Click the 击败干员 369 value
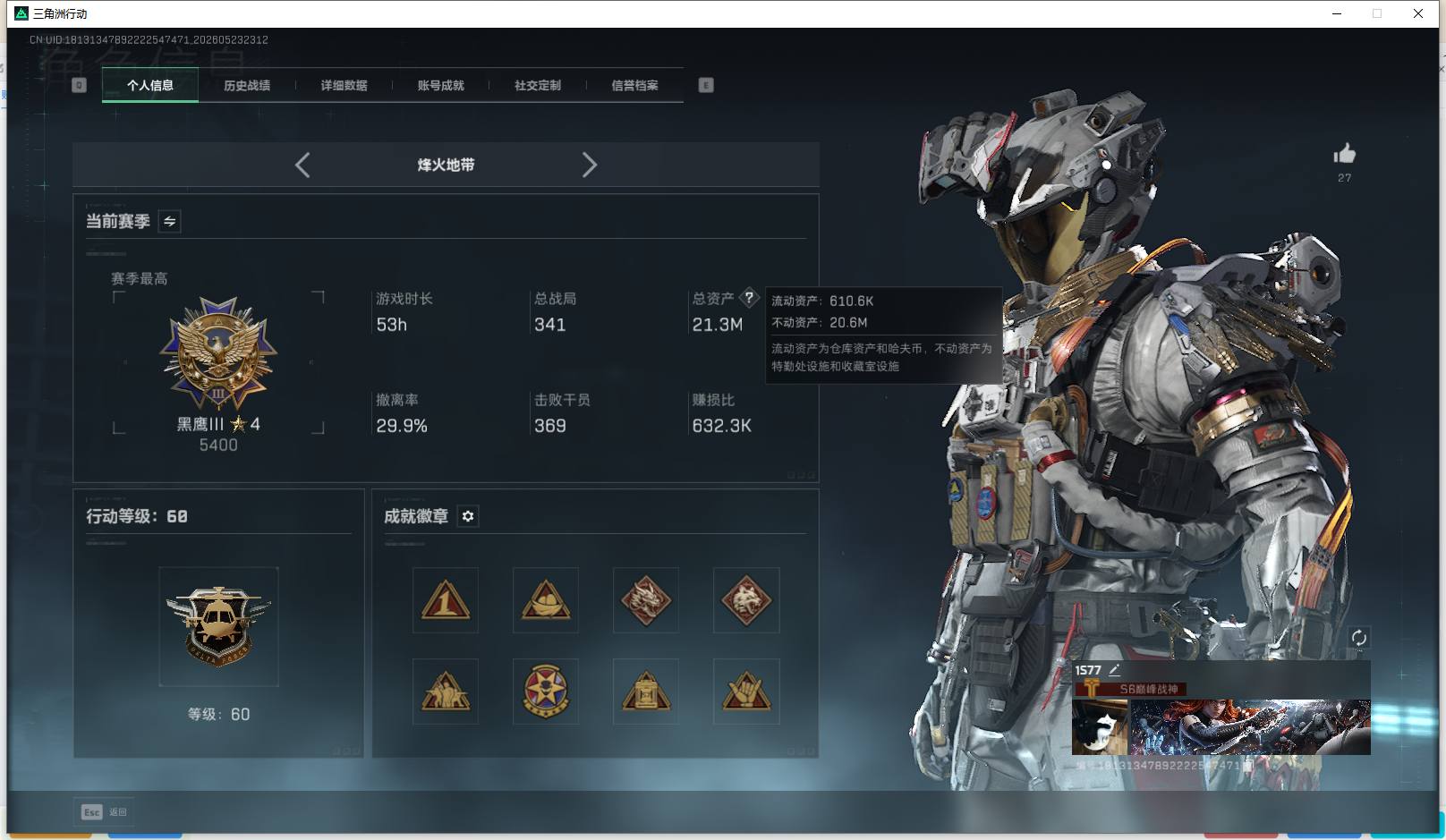1446x840 pixels. [x=549, y=426]
